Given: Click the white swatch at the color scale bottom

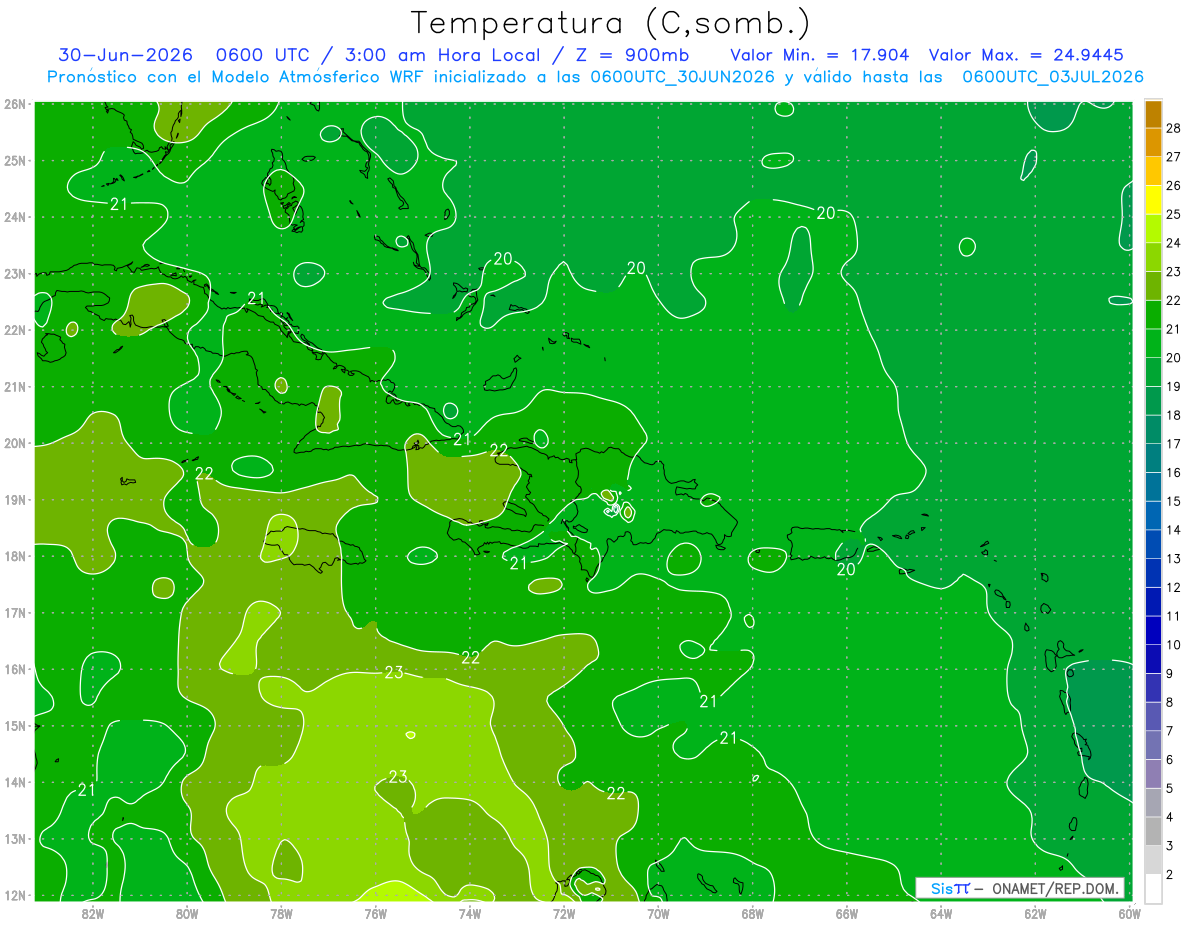Looking at the screenshot, I should pos(1153,888).
